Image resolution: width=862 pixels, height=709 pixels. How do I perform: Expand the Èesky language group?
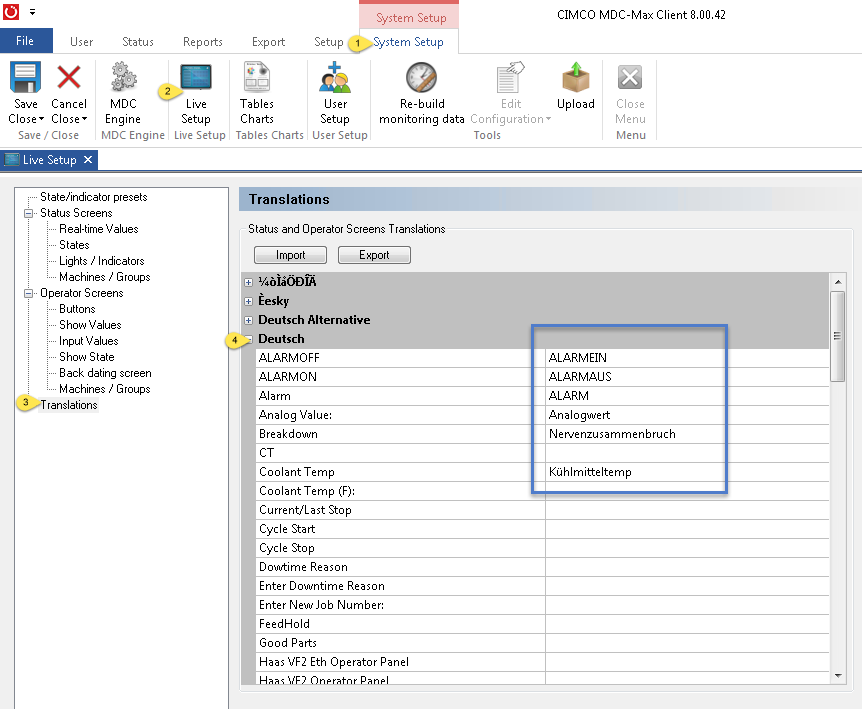coord(248,301)
